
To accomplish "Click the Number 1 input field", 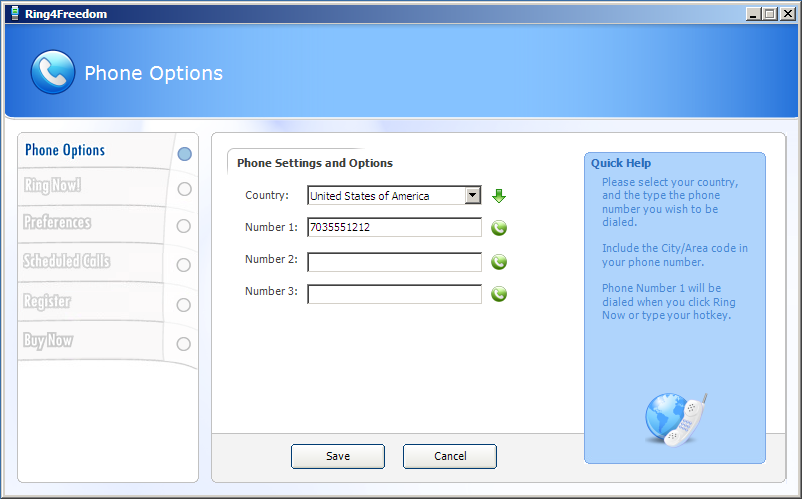I will [394, 228].
